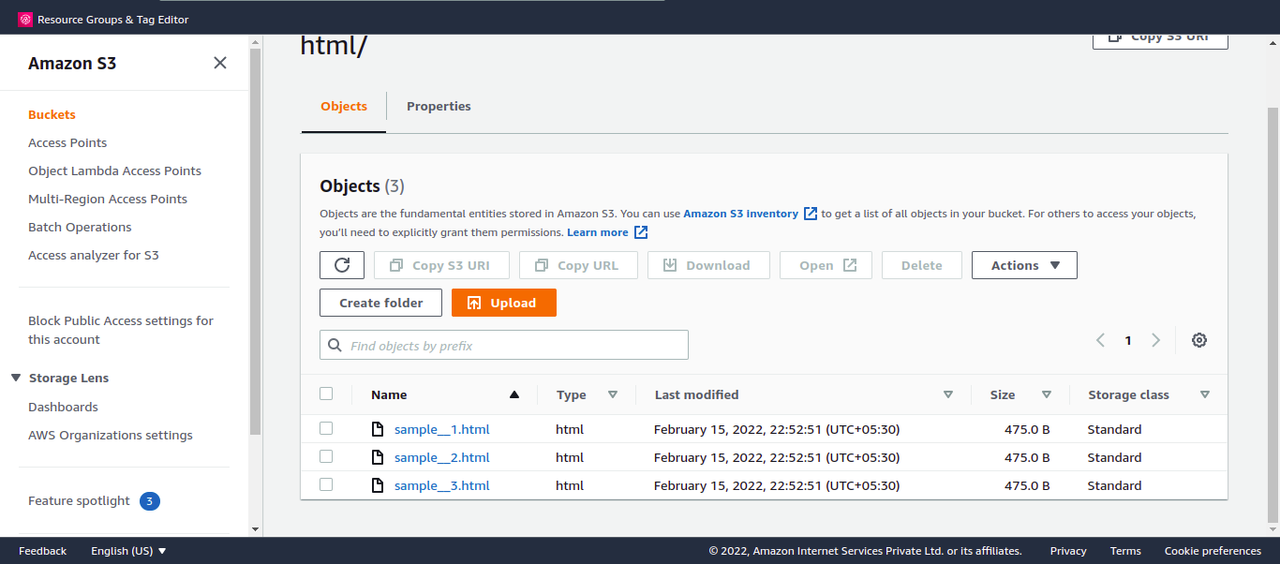Screen dimensions: 1280x564
Task: Open the table preferences gear icon
Action: coord(1199,340)
